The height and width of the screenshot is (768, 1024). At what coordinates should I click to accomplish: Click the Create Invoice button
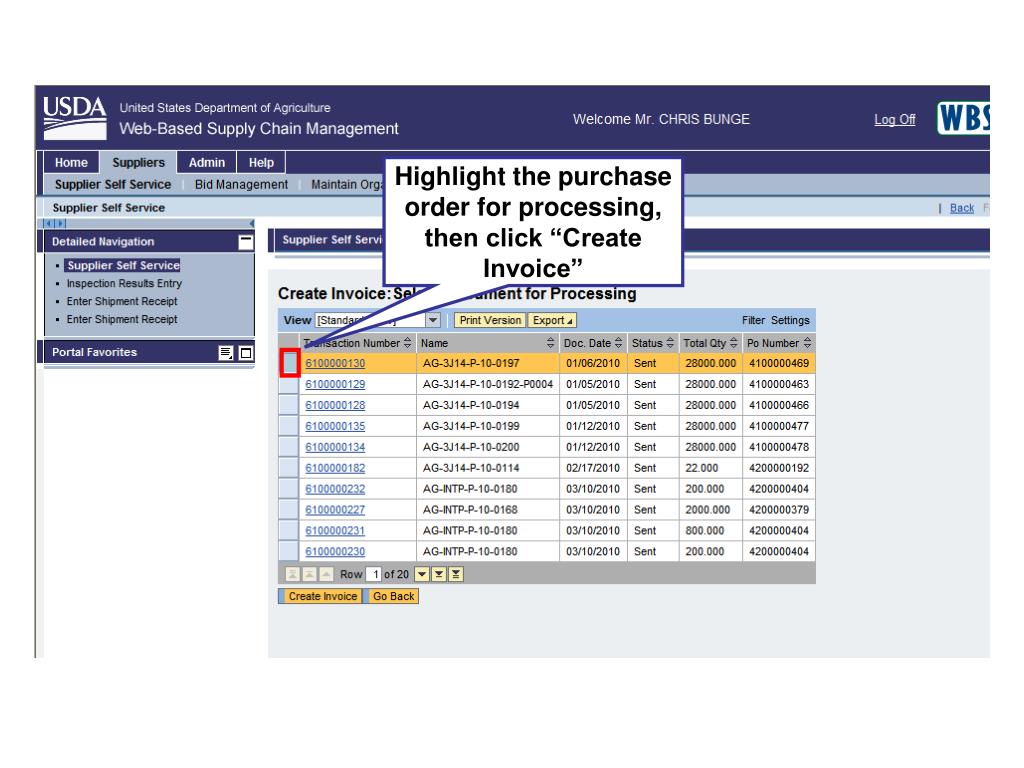(x=323, y=596)
